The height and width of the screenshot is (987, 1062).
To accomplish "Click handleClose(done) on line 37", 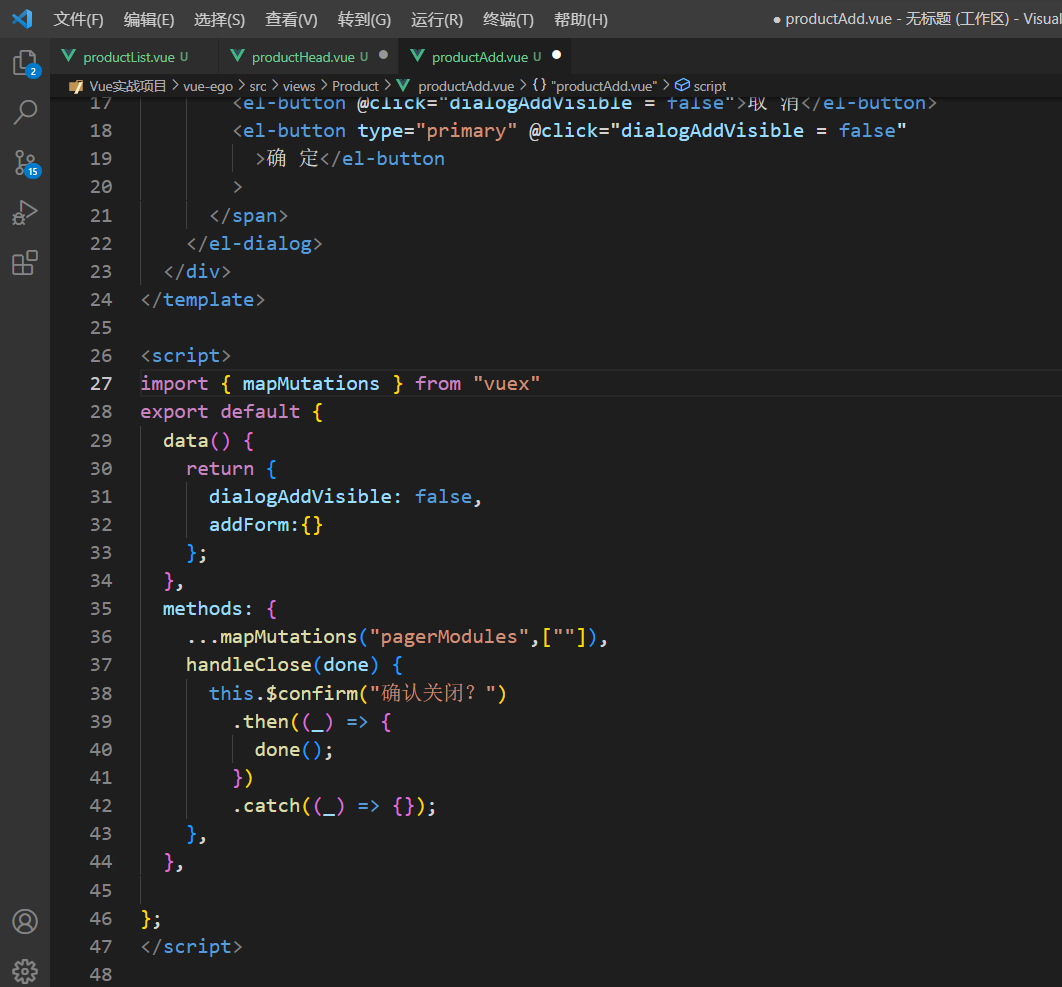I will 282,665.
